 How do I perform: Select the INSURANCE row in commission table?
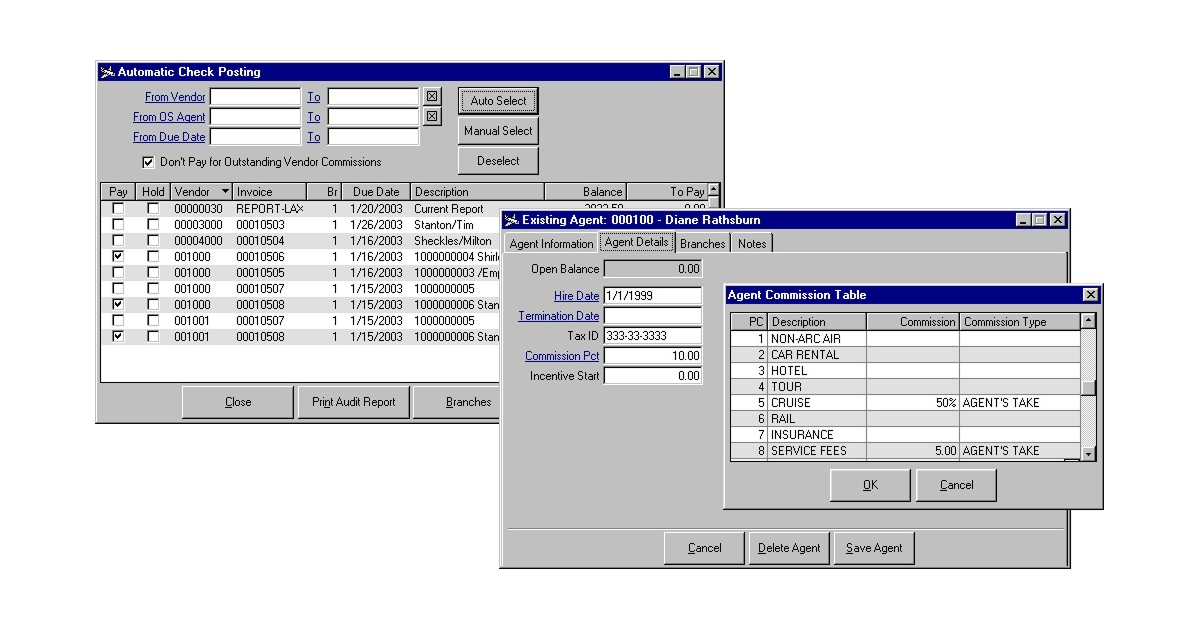click(x=905, y=435)
